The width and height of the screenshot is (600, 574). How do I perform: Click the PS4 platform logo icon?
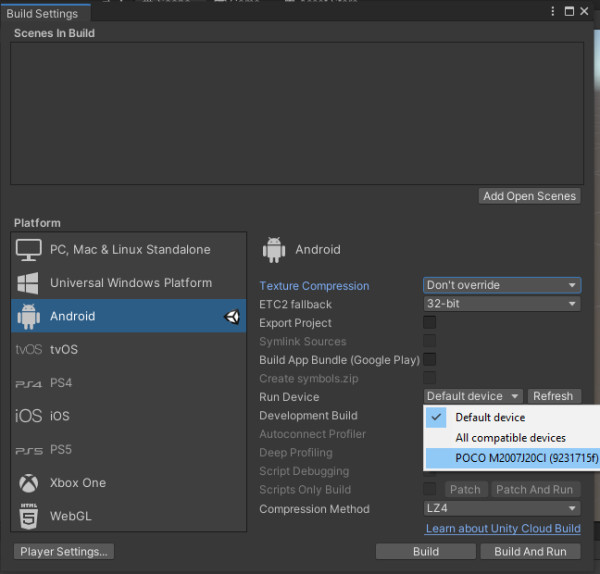[x=28, y=383]
